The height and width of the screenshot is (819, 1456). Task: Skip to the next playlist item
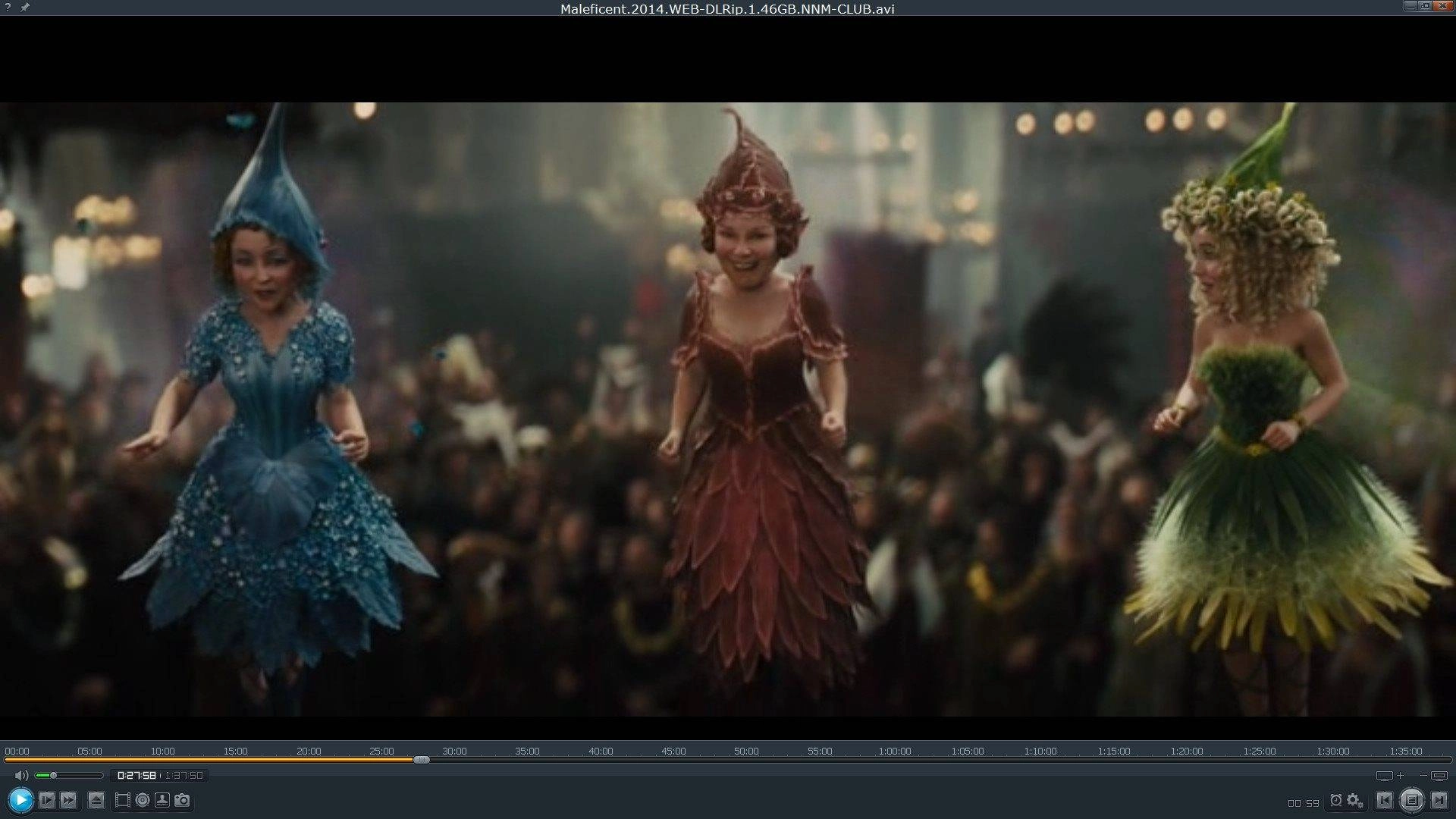tap(1438, 800)
